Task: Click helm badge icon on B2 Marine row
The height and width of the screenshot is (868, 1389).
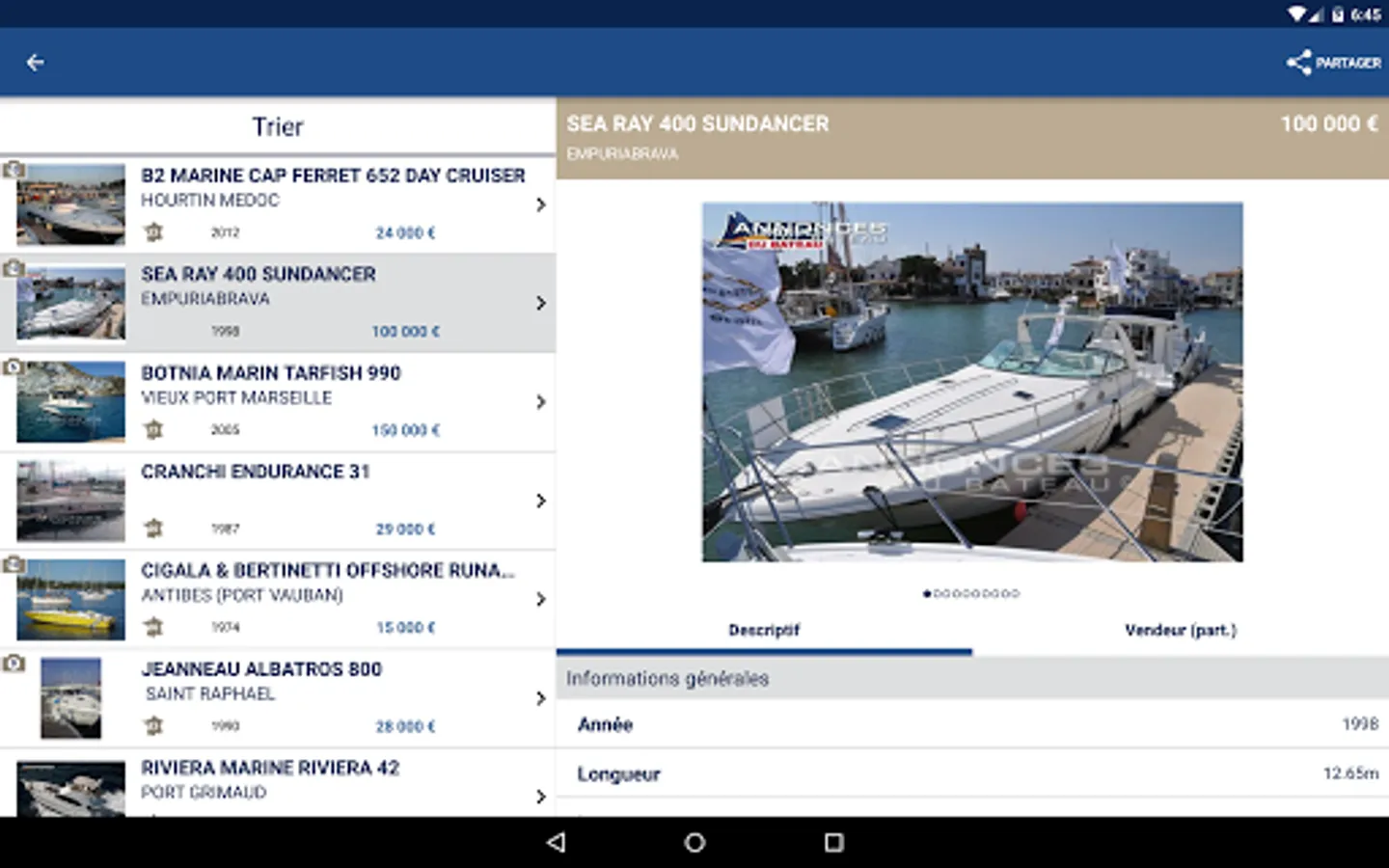Action: point(153,232)
